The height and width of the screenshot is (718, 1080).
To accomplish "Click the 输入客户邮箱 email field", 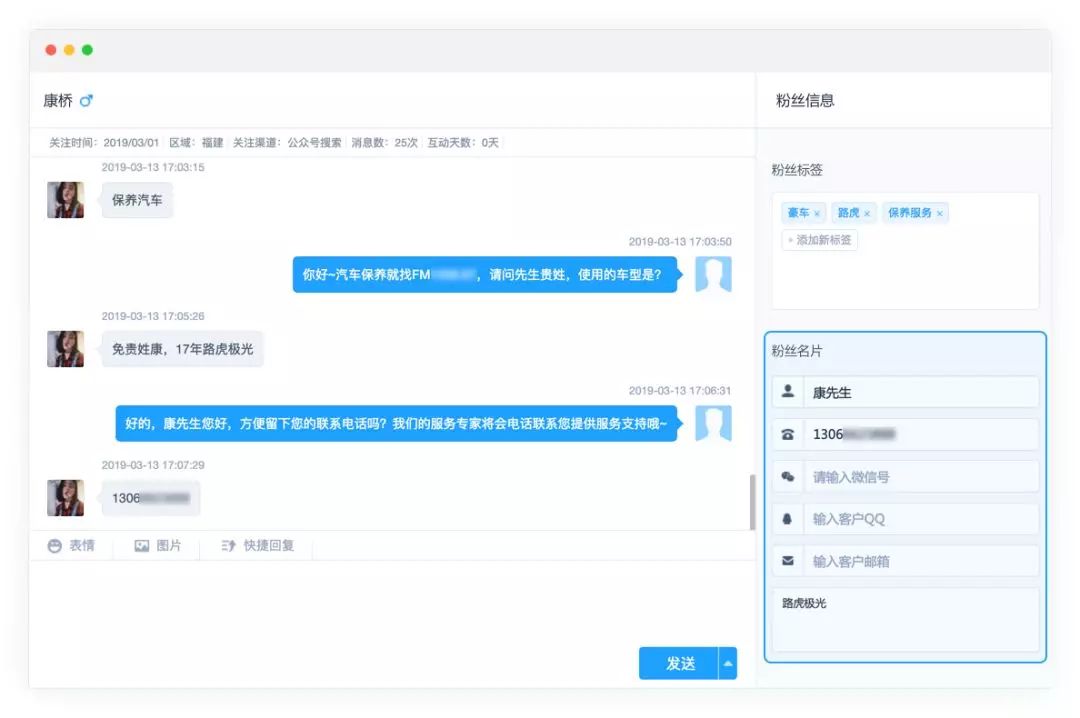I will click(919, 561).
